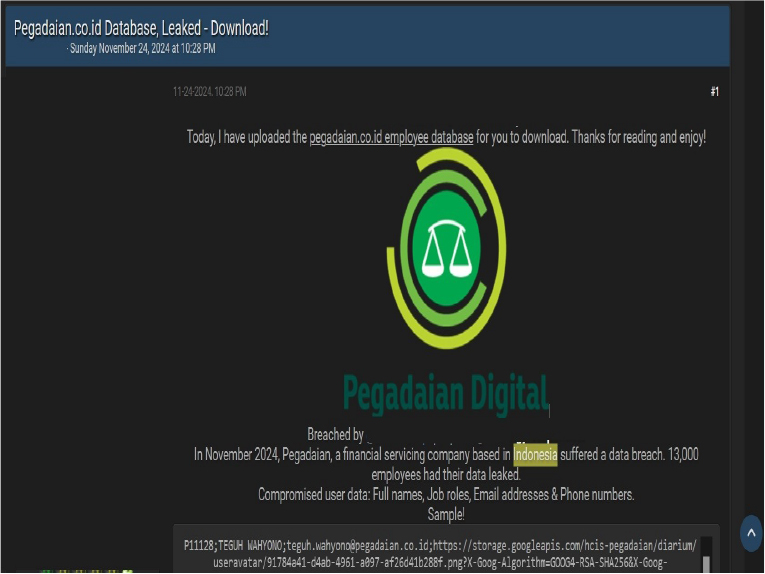Screen dimensions: 765x574
Task: Click the thread title Pegadaian.co.id Database, Leaked
Action: pyautogui.click(x=141, y=28)
